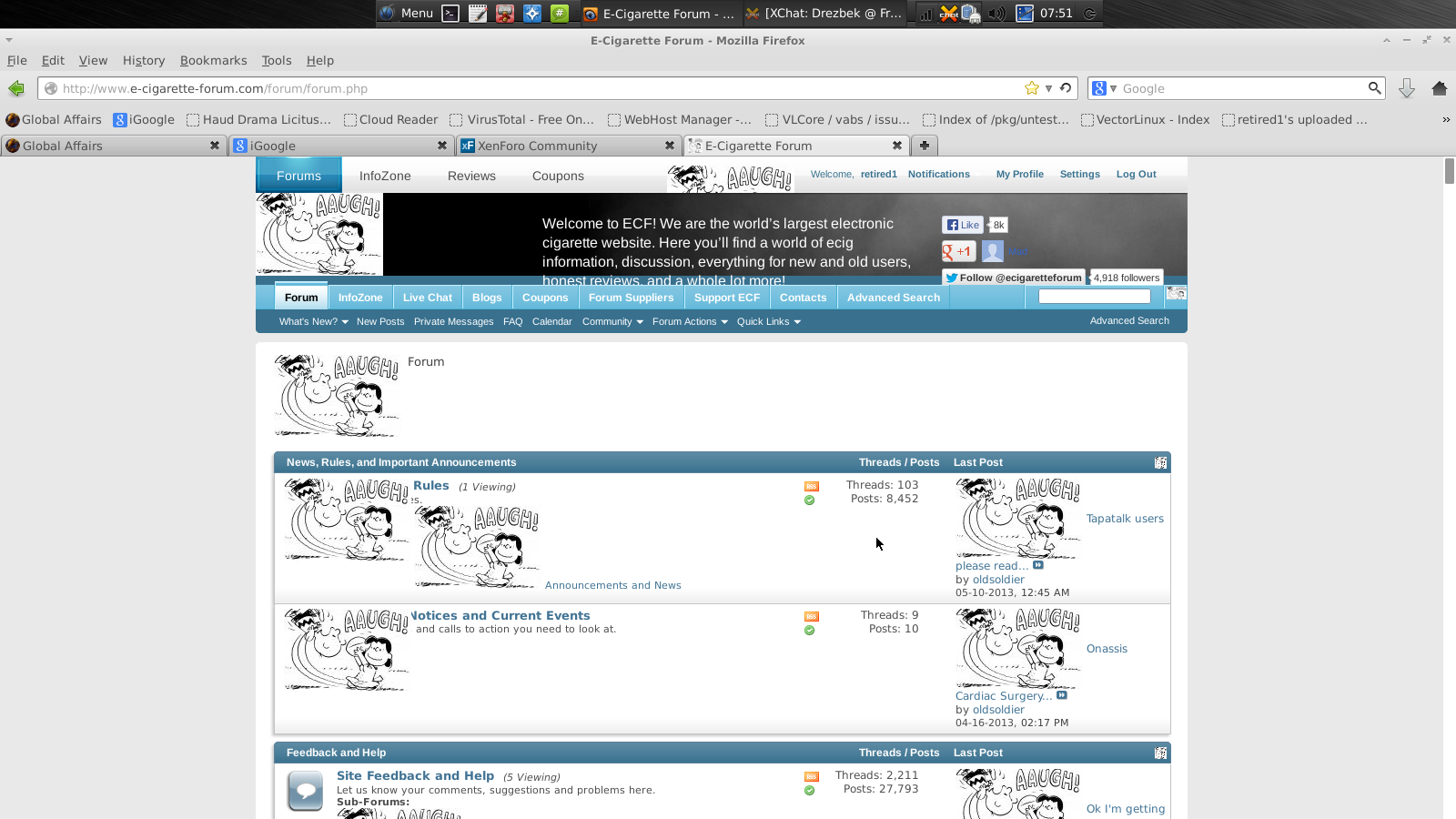Click the green back arrow in Firefox
This screenshot has width=1456, height=819.
(16, 88)
